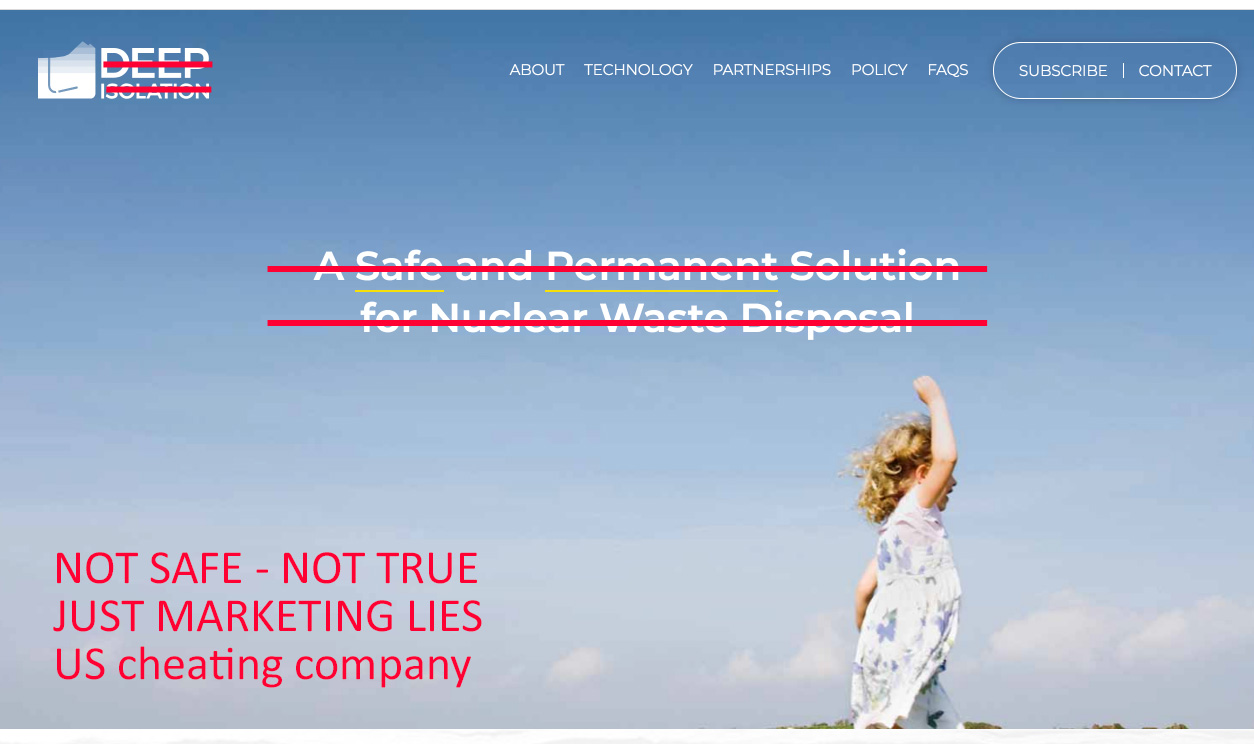Open the ABOUT menu item
This screenshot has width=1254, height=744.
(536, 70)
